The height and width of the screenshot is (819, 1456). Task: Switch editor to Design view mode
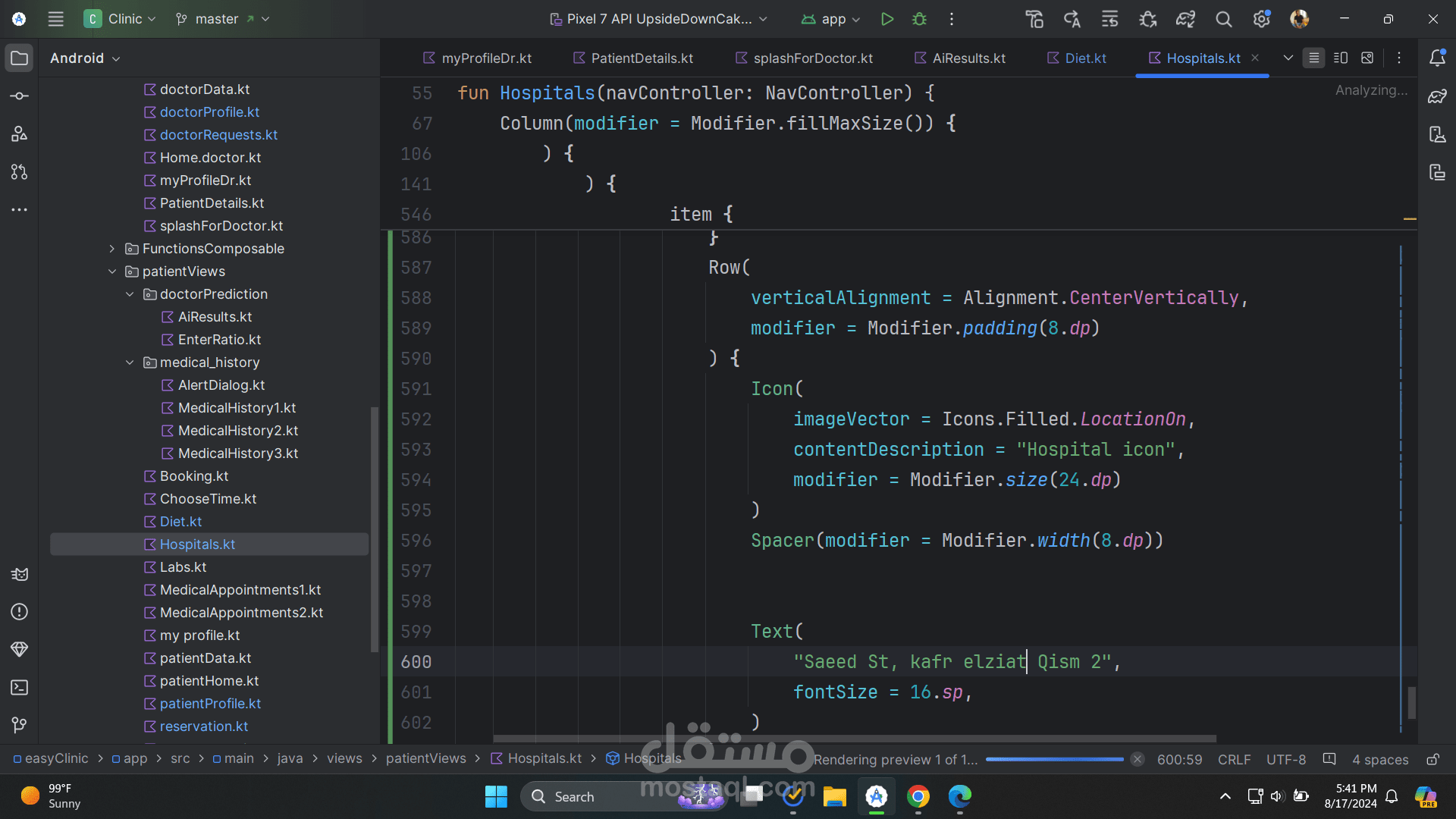point(1367,58)
